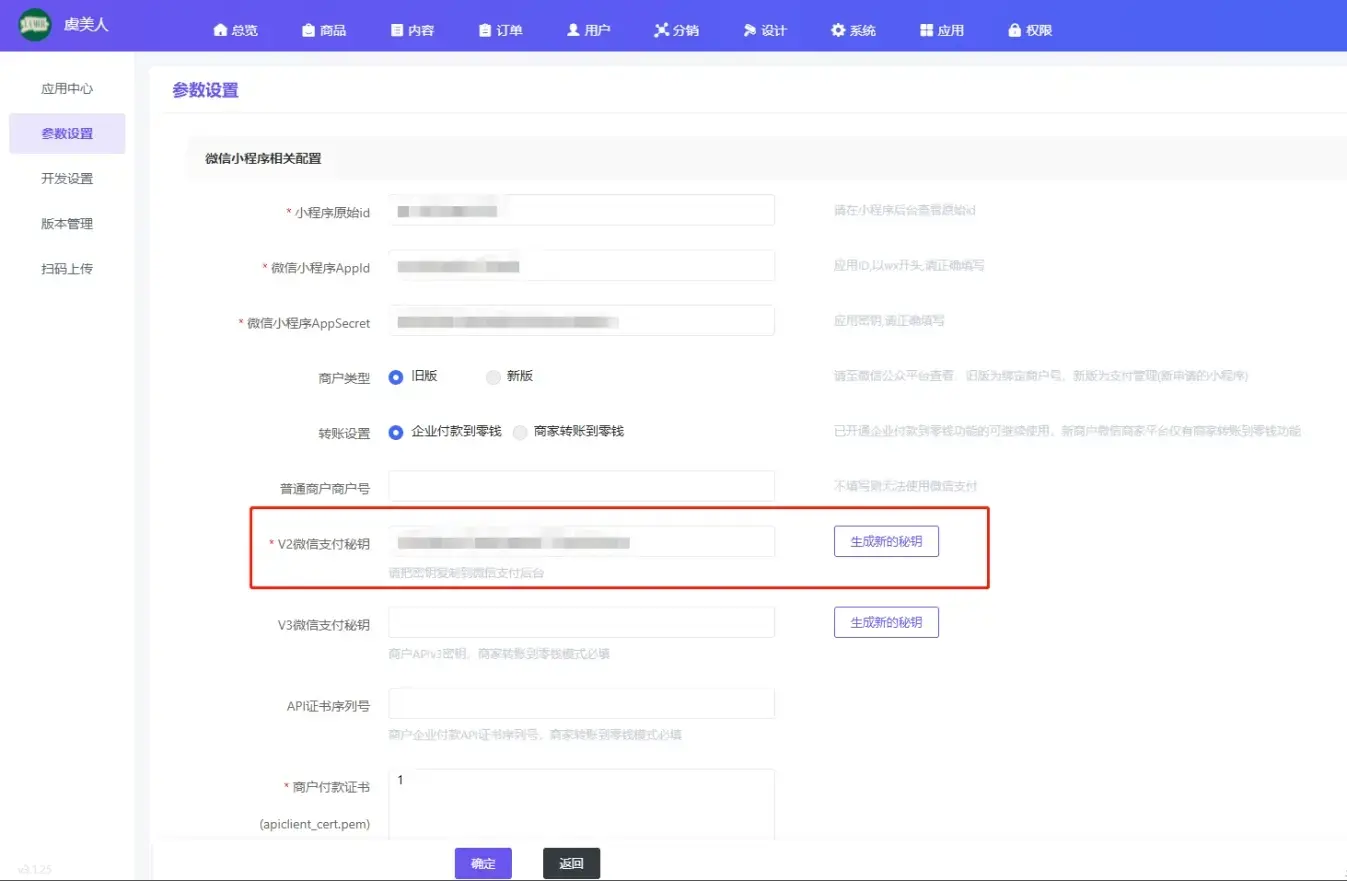Image resolution: width=1347 pixels, height=881 pixels.
Task: Click the home icon for 总览
Action: click(x=220, y=30)
